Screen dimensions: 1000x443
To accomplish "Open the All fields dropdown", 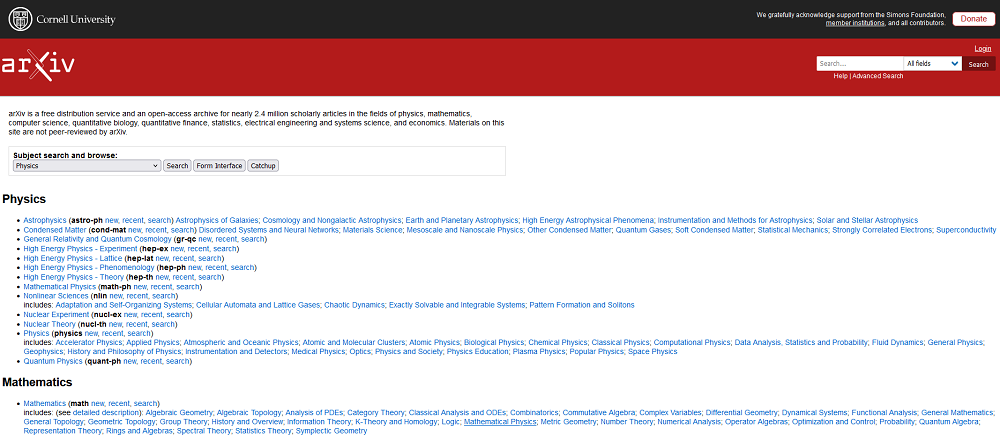I will 932,64.
